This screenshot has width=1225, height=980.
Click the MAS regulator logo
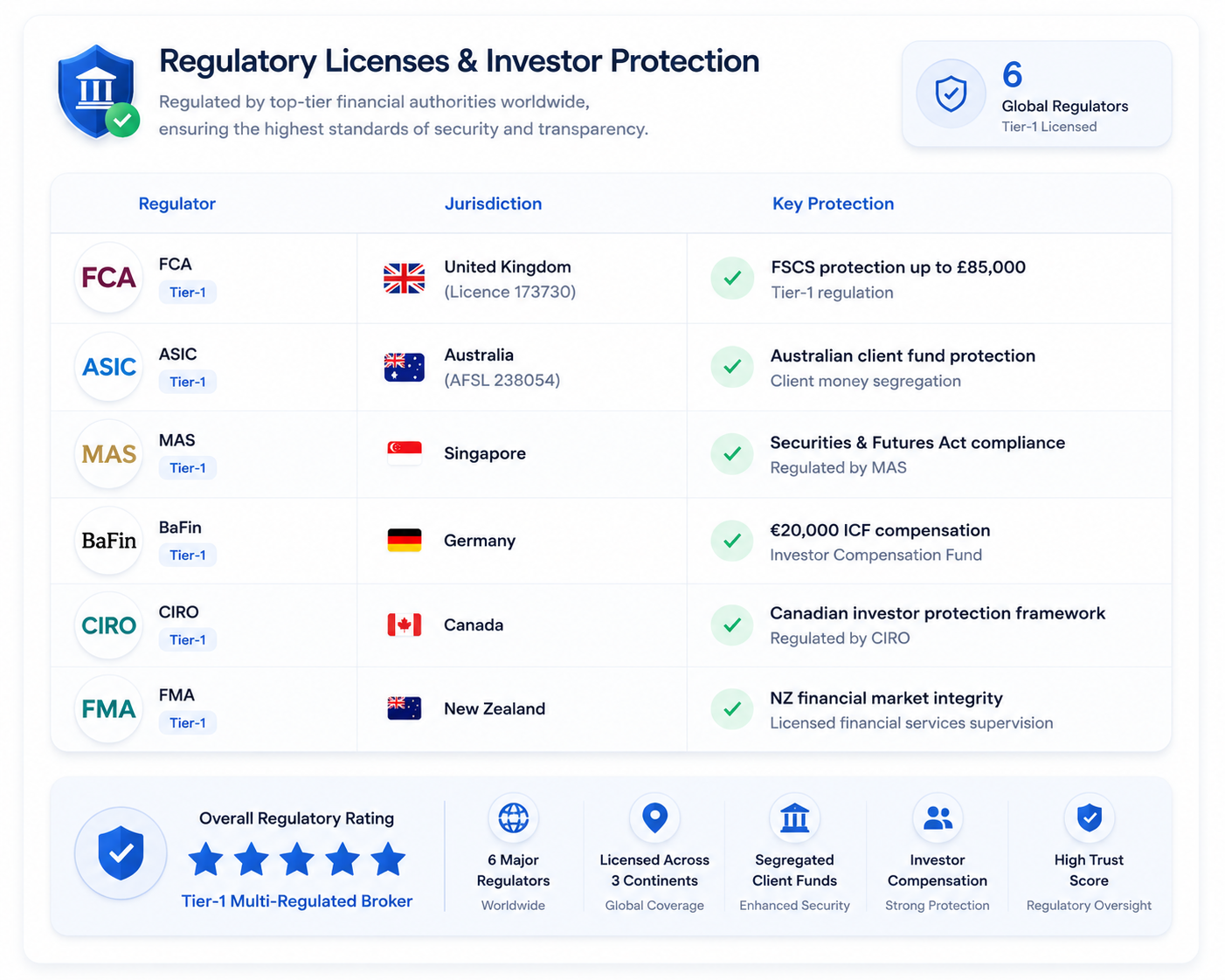[x=108, y=454]
